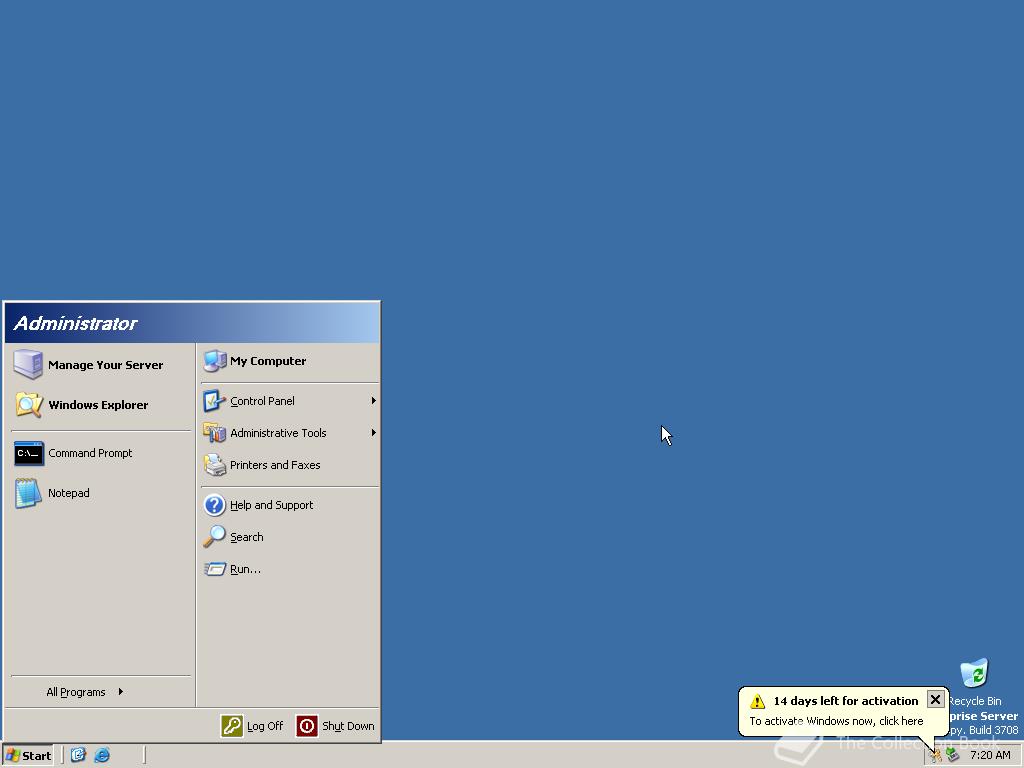1024x768 pixels.
Task: Open the Run dialog
Action: pos(289,569)
